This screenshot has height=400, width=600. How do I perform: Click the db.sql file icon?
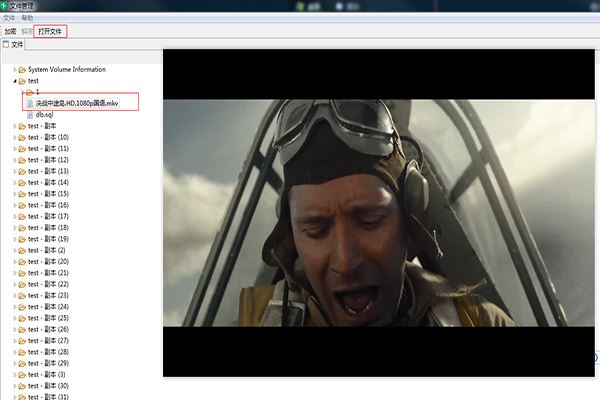point(30,115)
